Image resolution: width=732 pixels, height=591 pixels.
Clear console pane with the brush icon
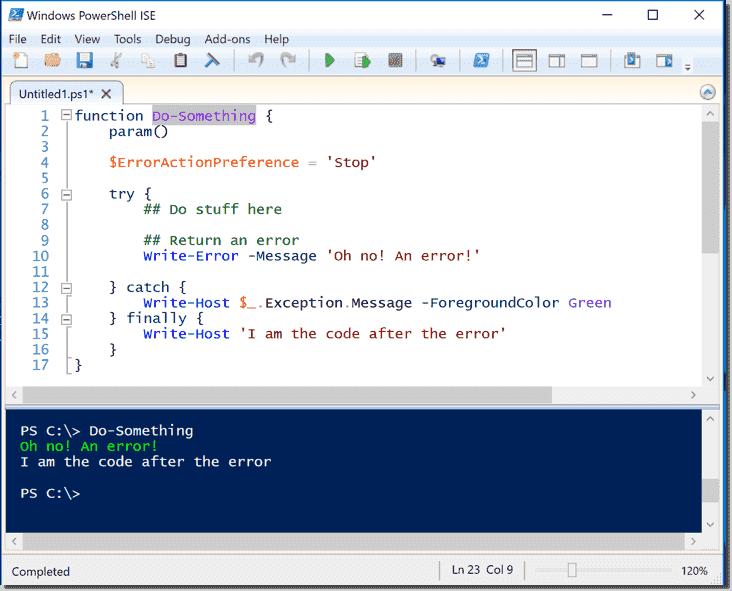pos(212,60)
